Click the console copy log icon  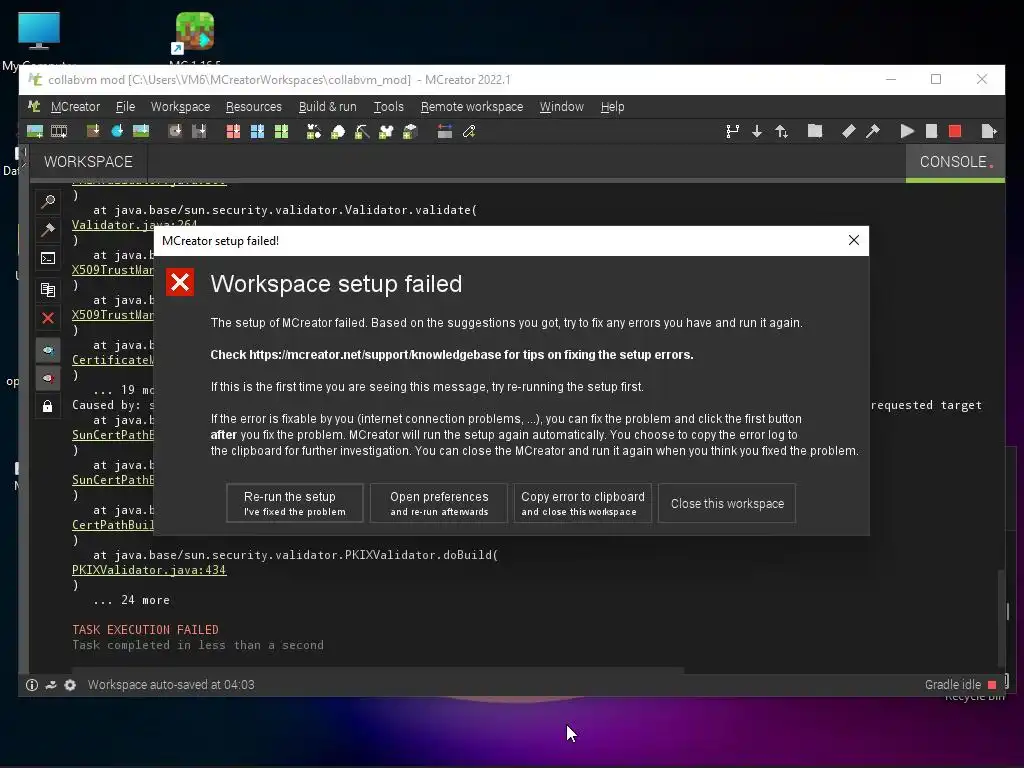pyautogui.click(x=48, y=289)
